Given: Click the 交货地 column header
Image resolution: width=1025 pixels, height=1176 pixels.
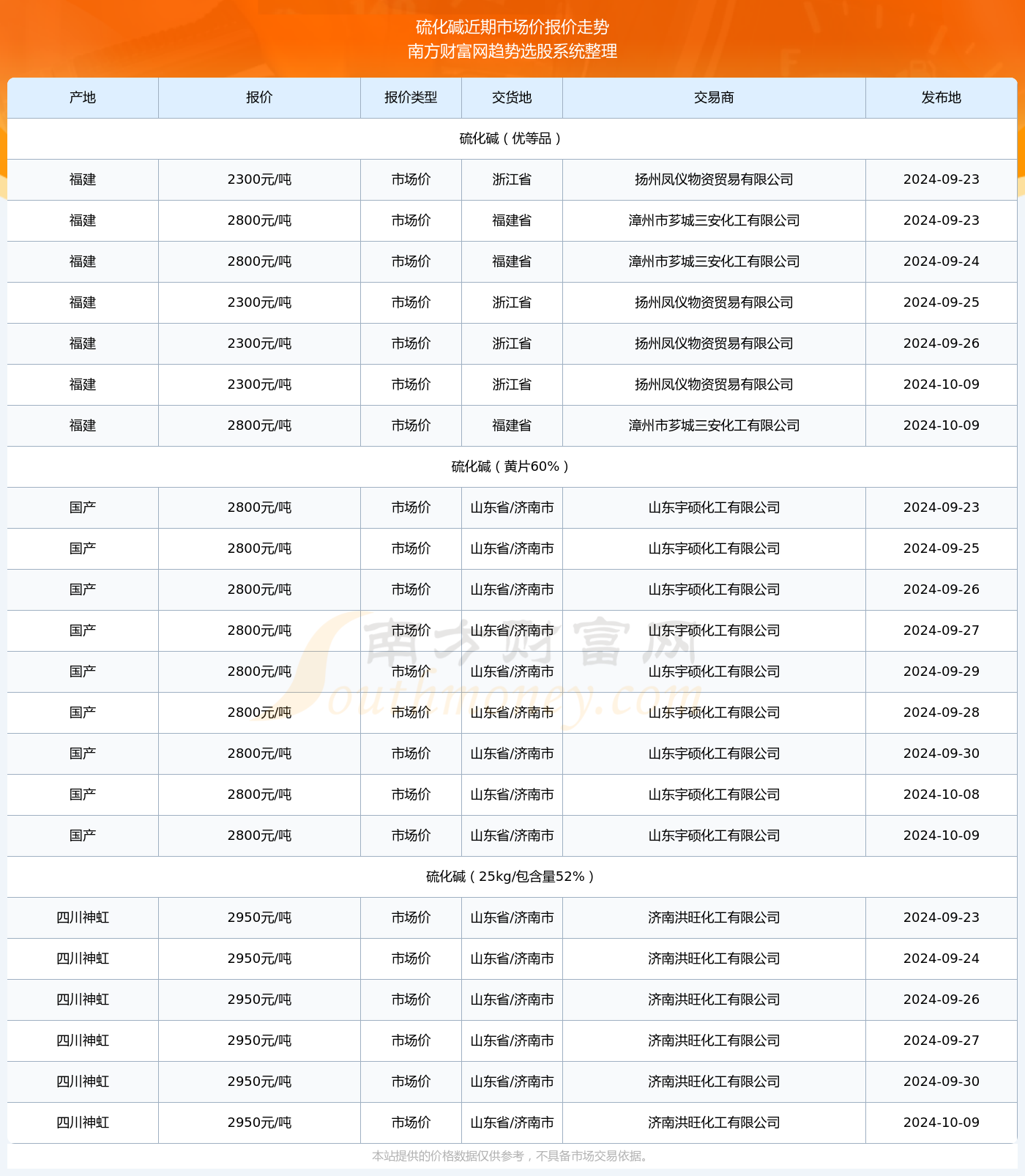Looking at the screenshot, I should [512, 97].
